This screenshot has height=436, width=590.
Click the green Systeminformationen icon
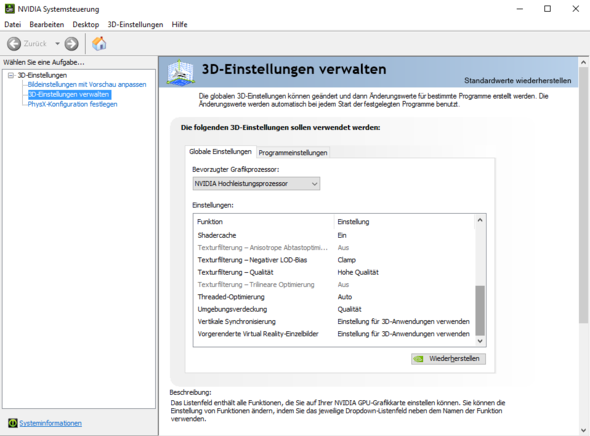coord(13,423)
